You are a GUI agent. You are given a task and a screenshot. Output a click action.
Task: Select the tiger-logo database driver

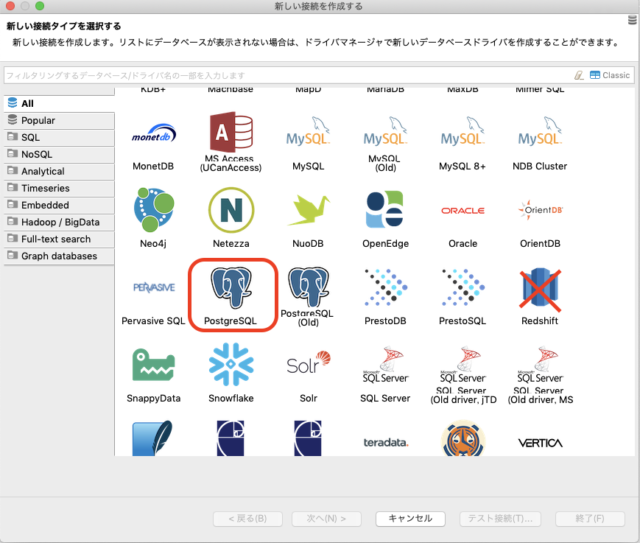pyautogui.click(x=463, y=438)
